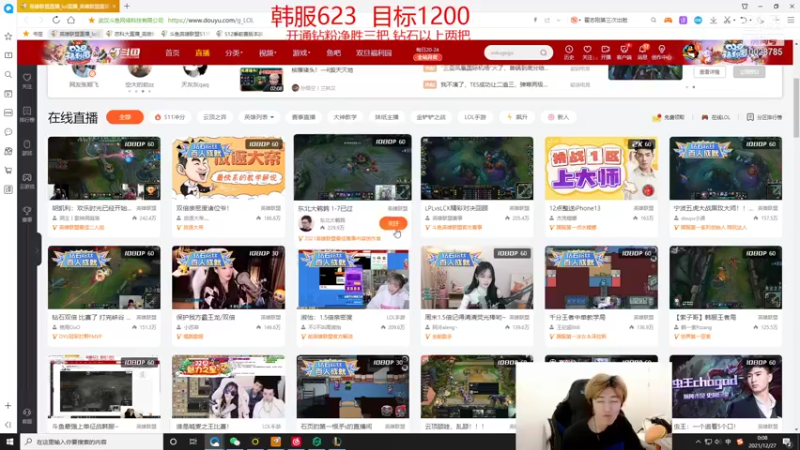
Task: Click the 开播 start-streaming icon
Action: (606, 52)
